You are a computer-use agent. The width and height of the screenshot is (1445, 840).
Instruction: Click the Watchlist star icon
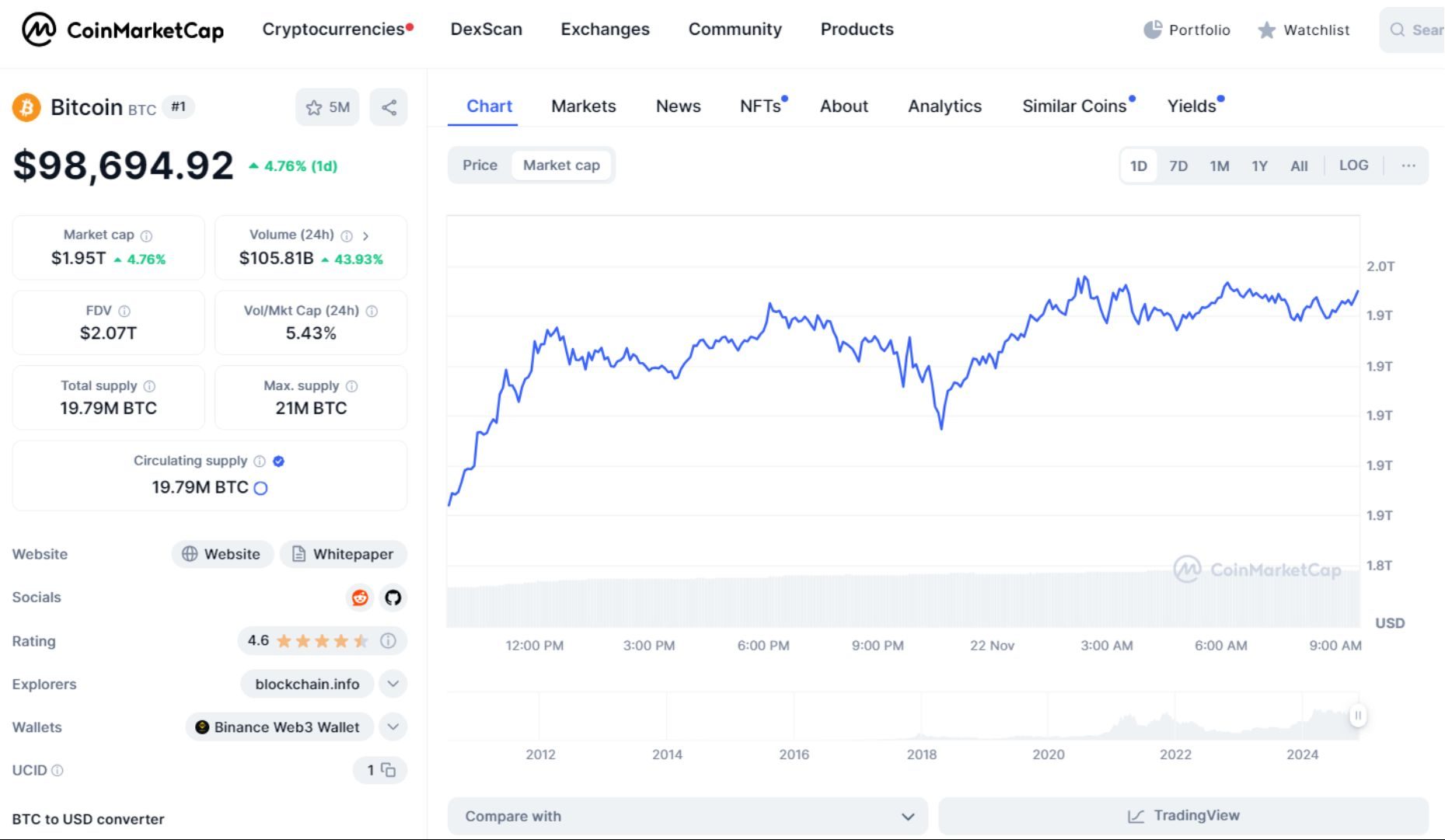tap(1265, 30)
